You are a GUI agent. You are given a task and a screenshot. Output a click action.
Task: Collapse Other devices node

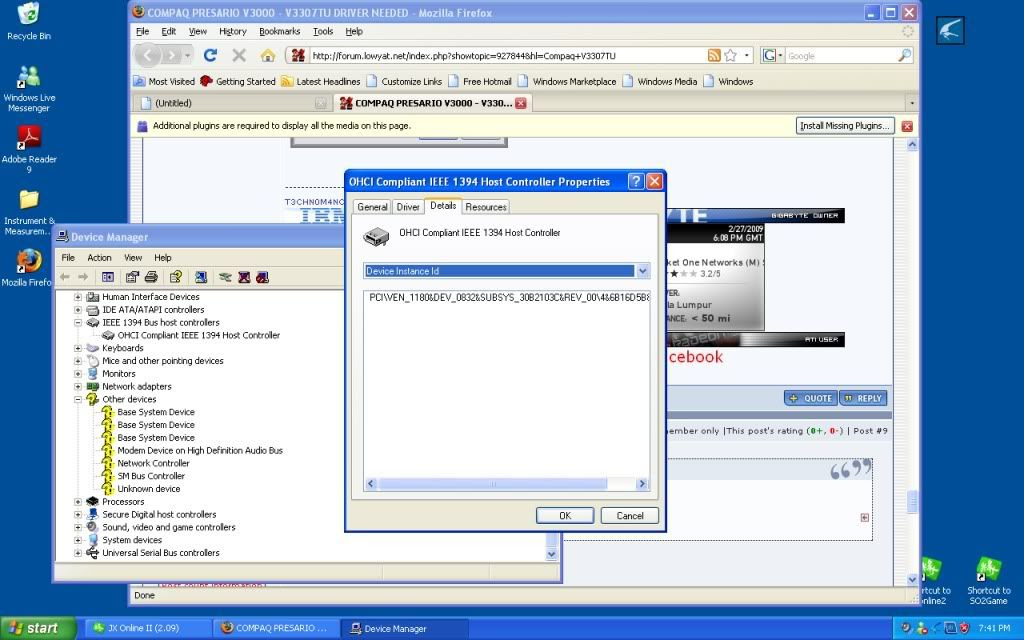(x=78, y=399)
